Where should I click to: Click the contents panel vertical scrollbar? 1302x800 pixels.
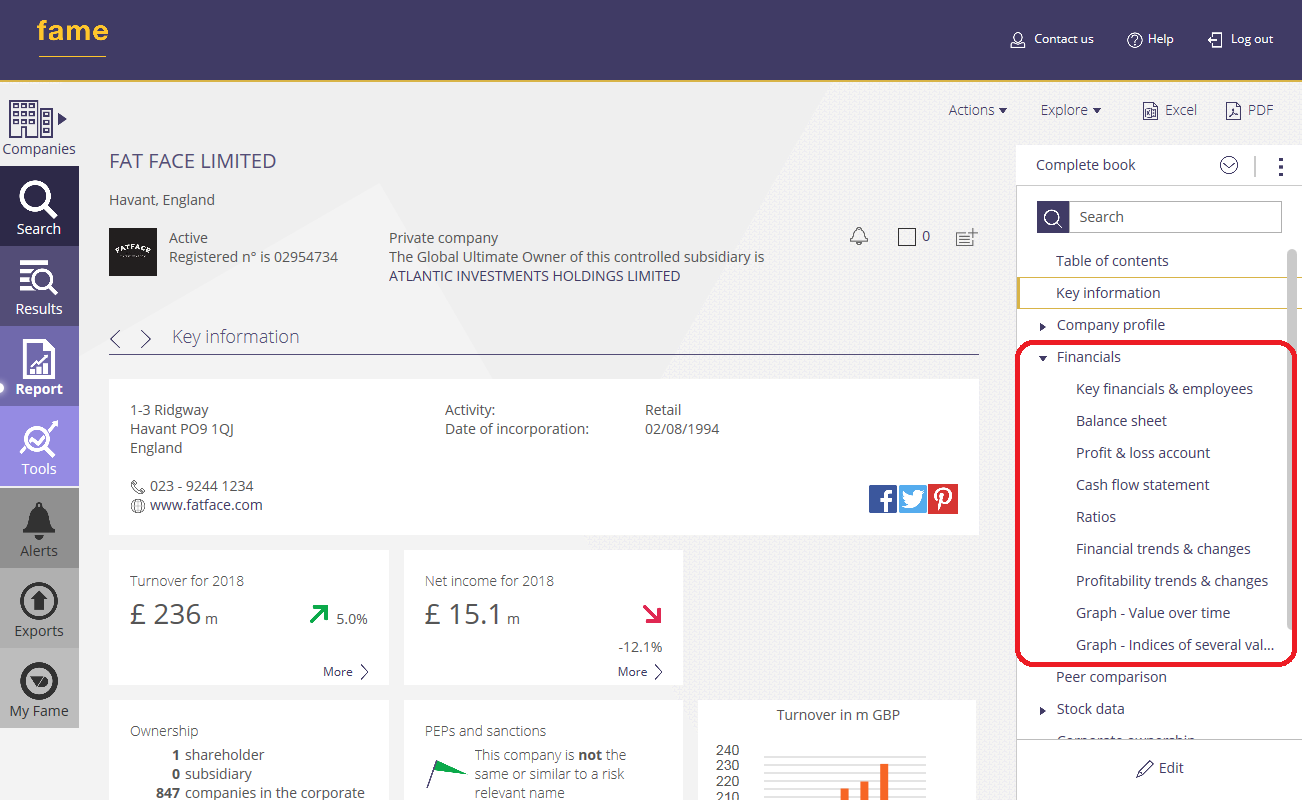[1292, 440]
